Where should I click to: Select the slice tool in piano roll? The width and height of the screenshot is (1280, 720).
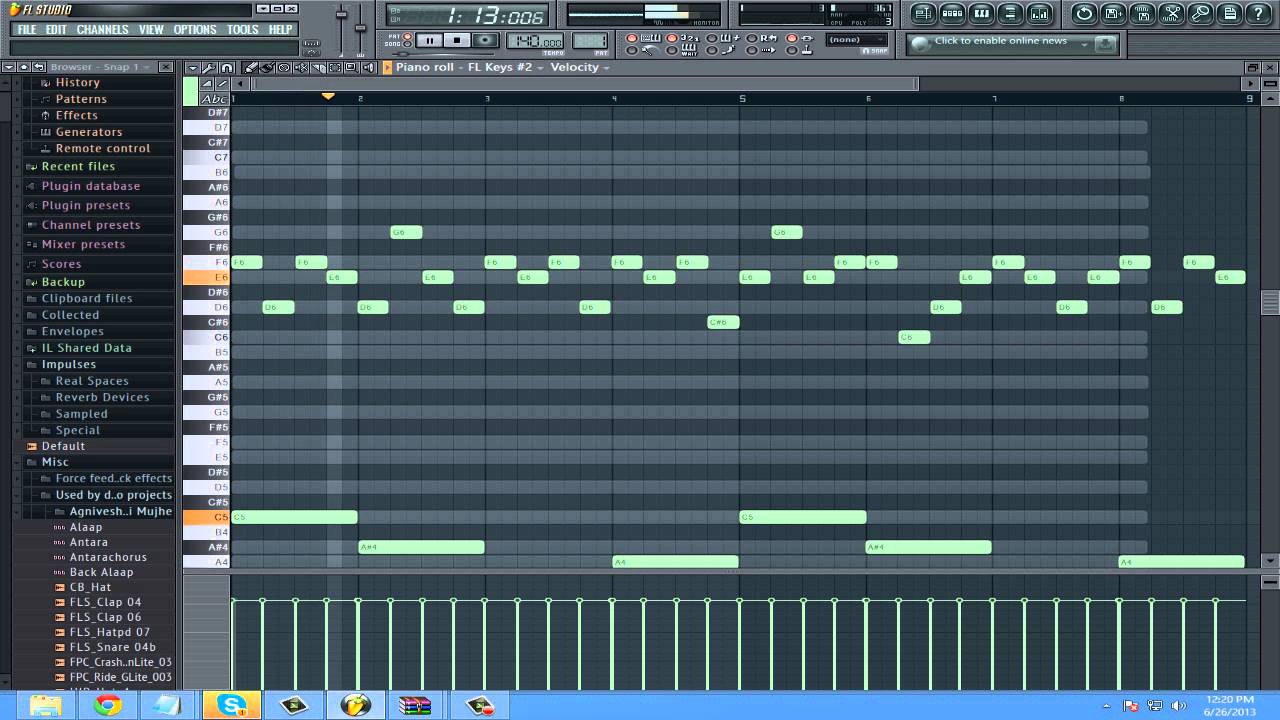coord(318,68)
